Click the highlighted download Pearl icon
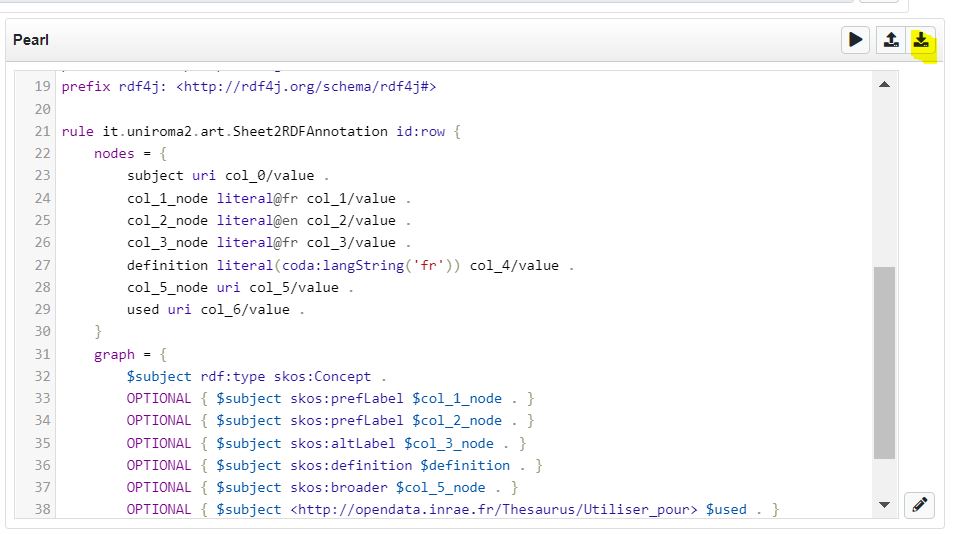 coord(922,40)
